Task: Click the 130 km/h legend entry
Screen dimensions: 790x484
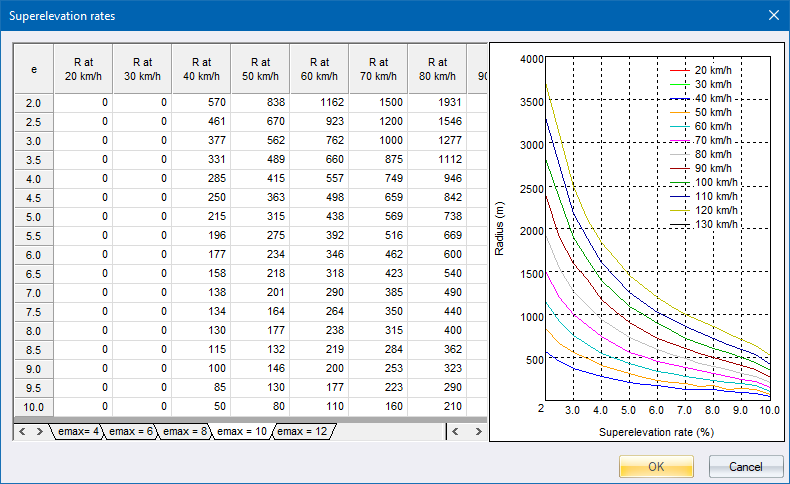Action: click(x=712, y=225)
